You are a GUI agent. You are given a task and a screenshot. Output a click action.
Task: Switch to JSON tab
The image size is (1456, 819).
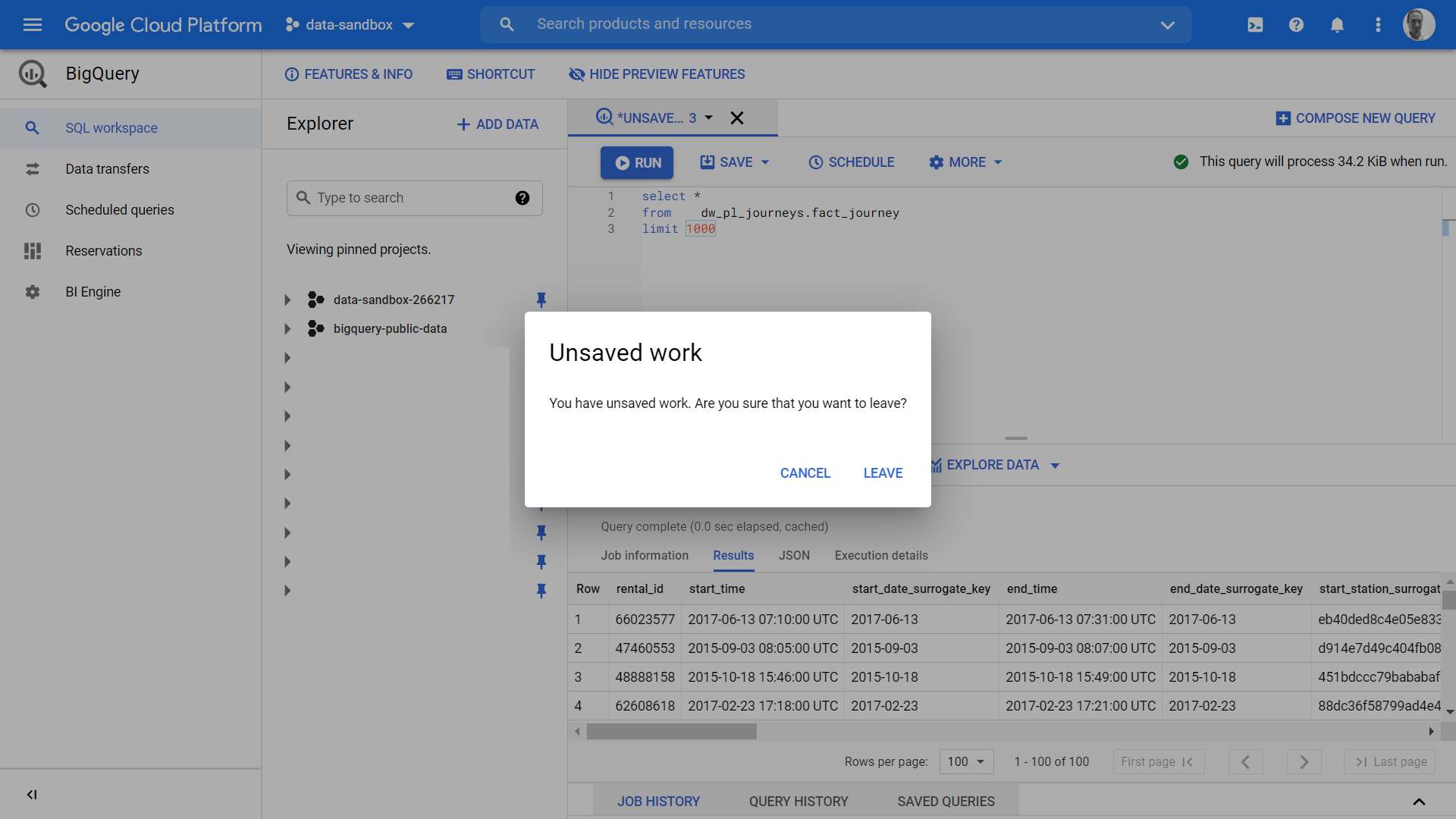(794, 556)
